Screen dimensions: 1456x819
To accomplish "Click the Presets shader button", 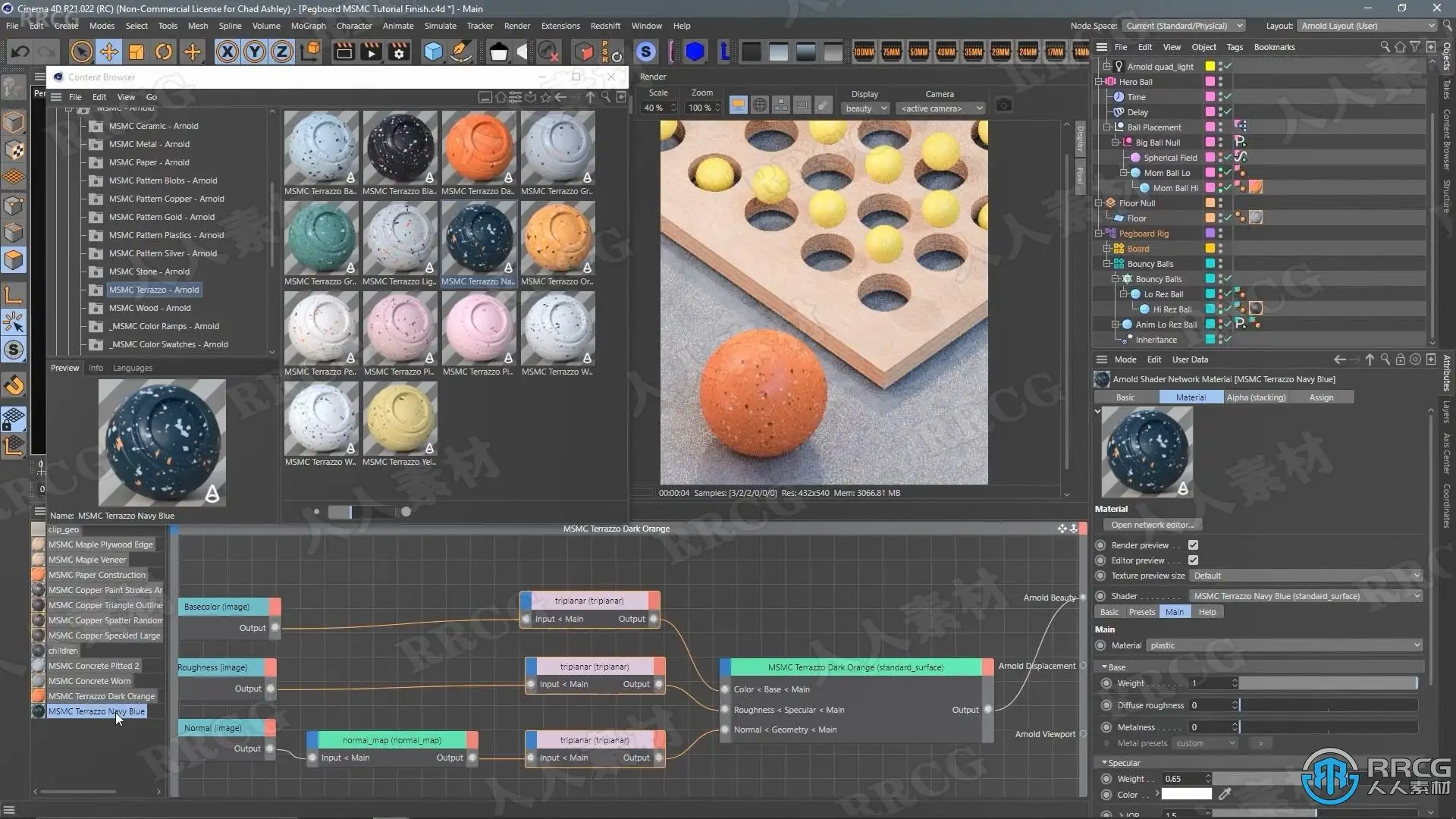I will 1141,612.
